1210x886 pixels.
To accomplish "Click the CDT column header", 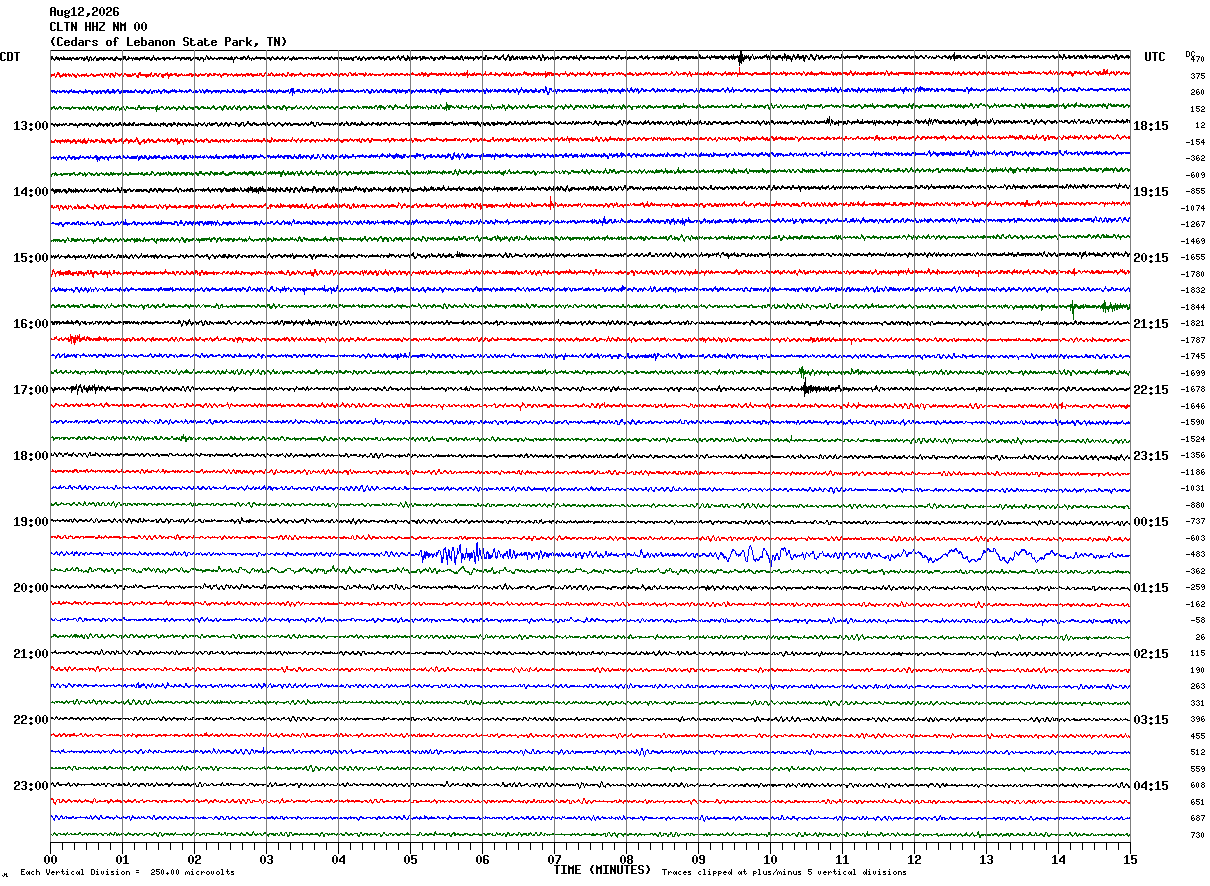I will pos(10,57).
